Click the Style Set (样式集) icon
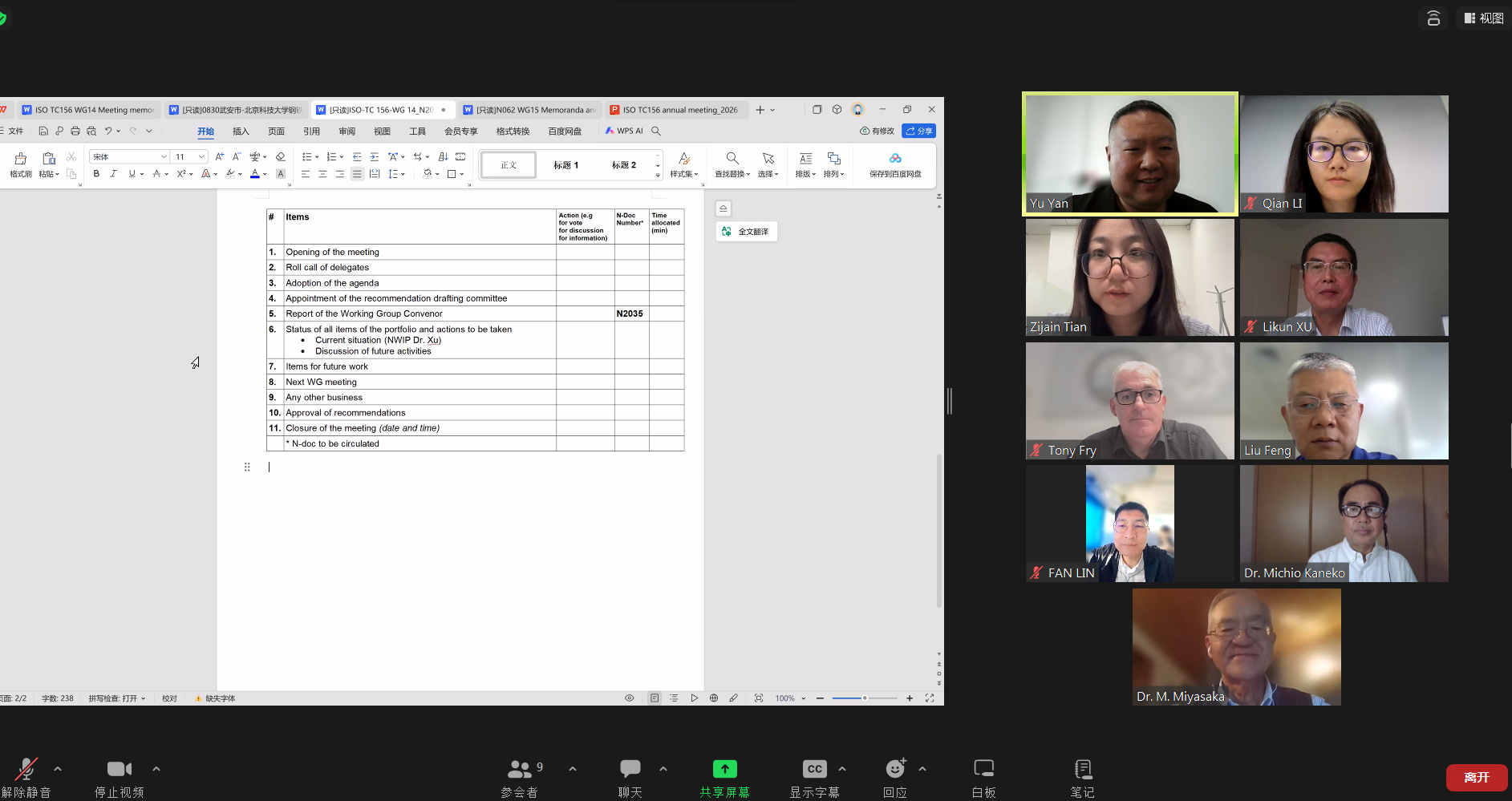Screen dimensions: 1512x801 click(683, 158)
